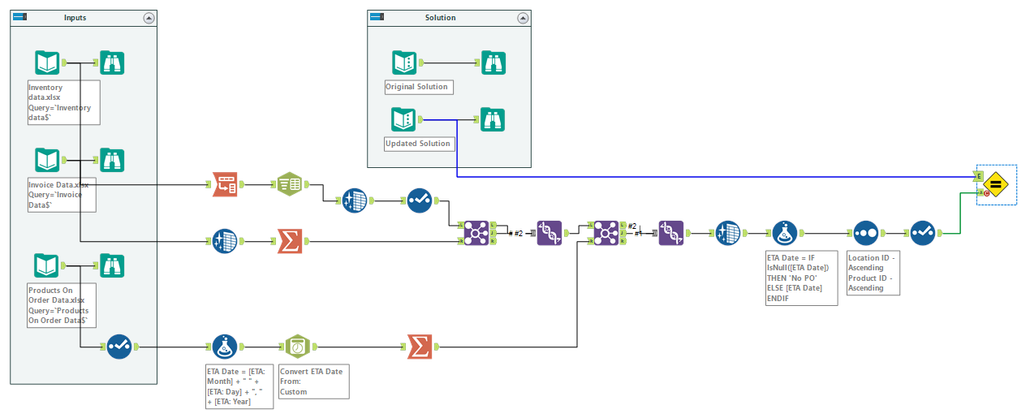
Task: Collapse the Solution tool container
Action: [x=522, y=18]
